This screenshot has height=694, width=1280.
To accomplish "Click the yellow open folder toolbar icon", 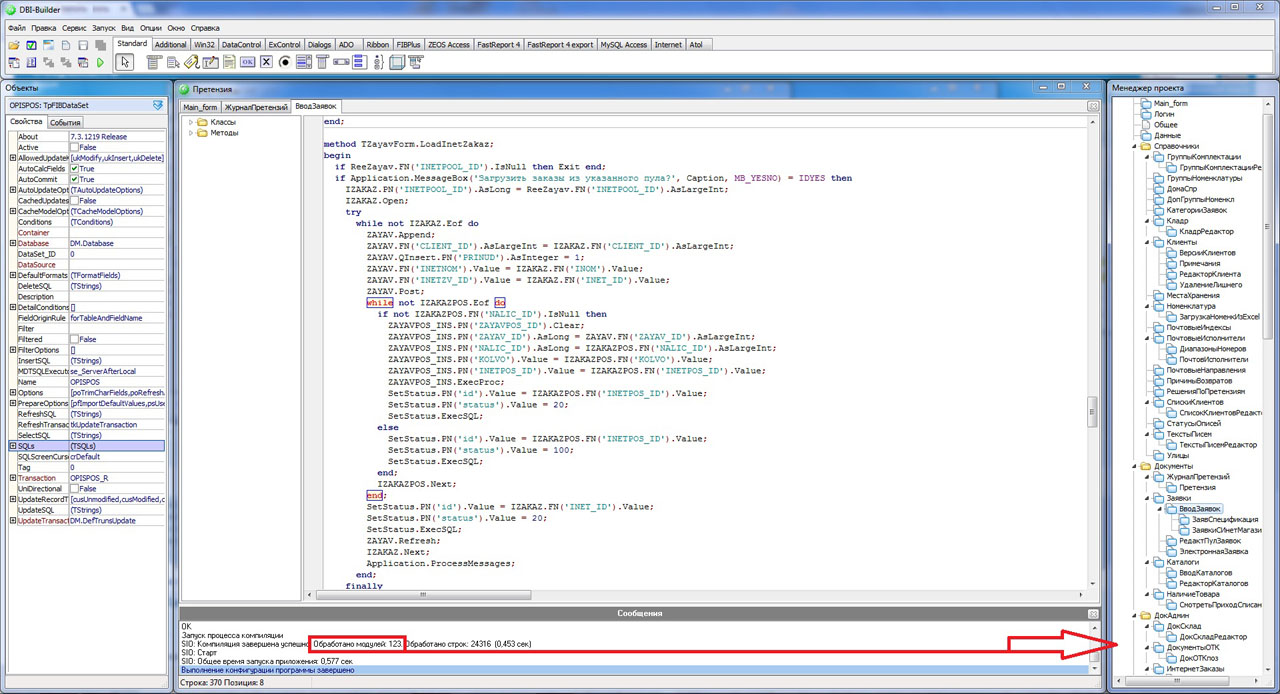I will coord(14,45).
